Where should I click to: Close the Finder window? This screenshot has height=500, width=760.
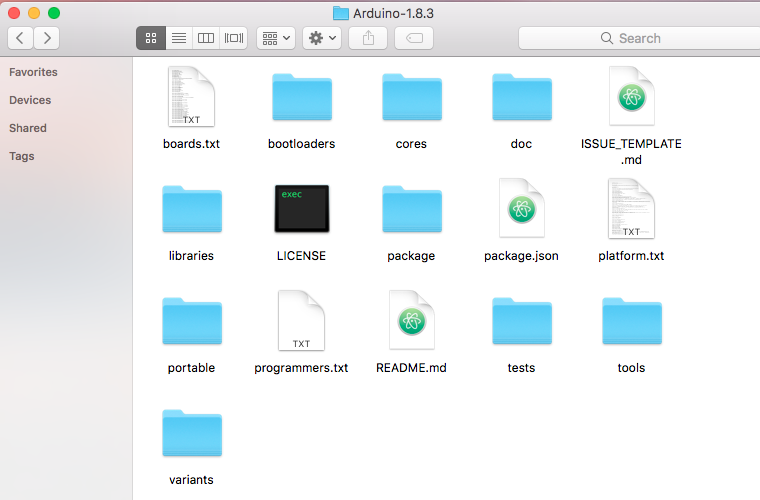(14, 13)
